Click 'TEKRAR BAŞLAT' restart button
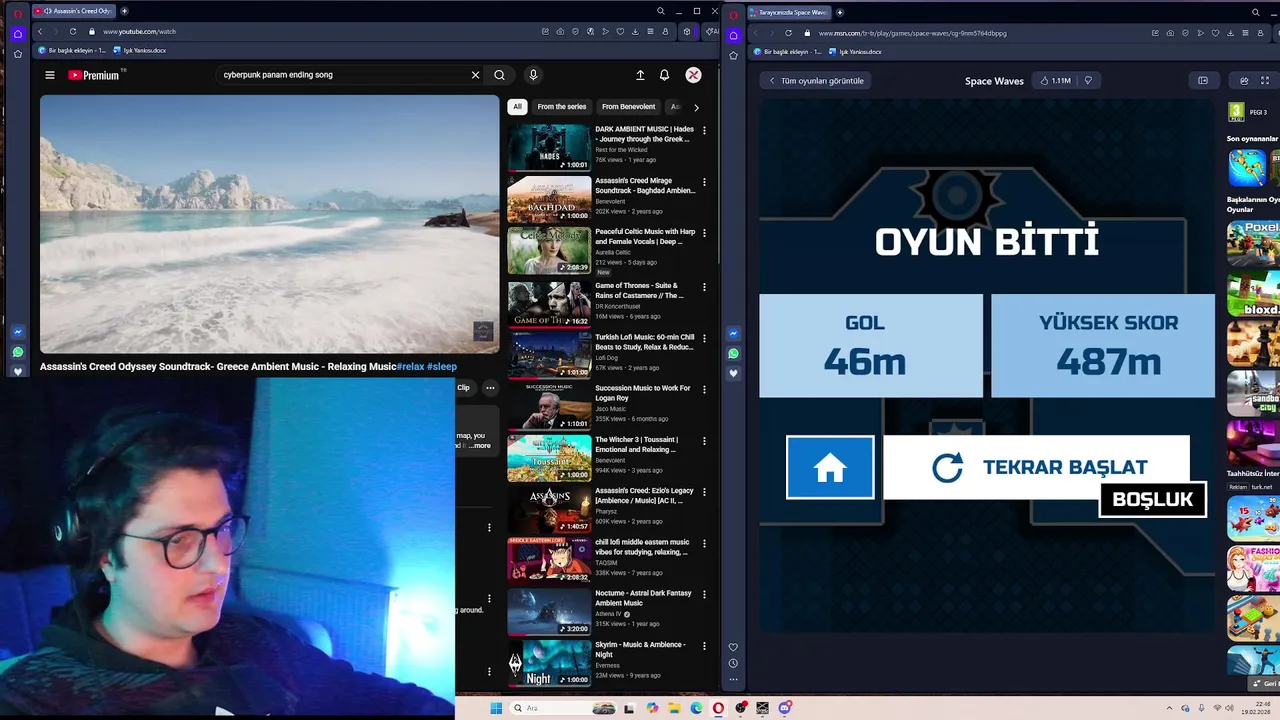Image resolution: width=1280 pixels, height=720 pixels. (1036, 467)
